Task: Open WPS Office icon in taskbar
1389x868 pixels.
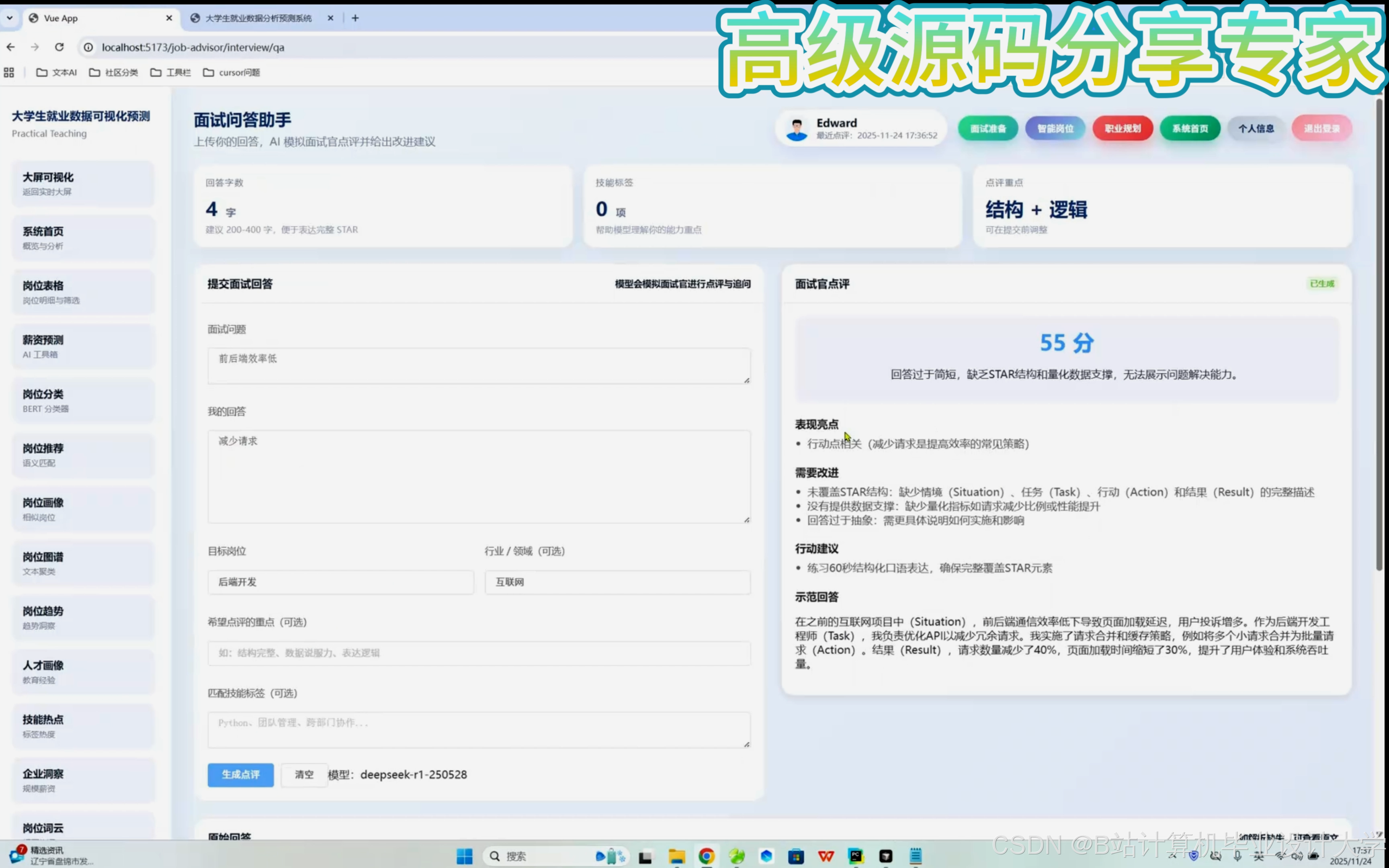Action: tap(826, 856)
